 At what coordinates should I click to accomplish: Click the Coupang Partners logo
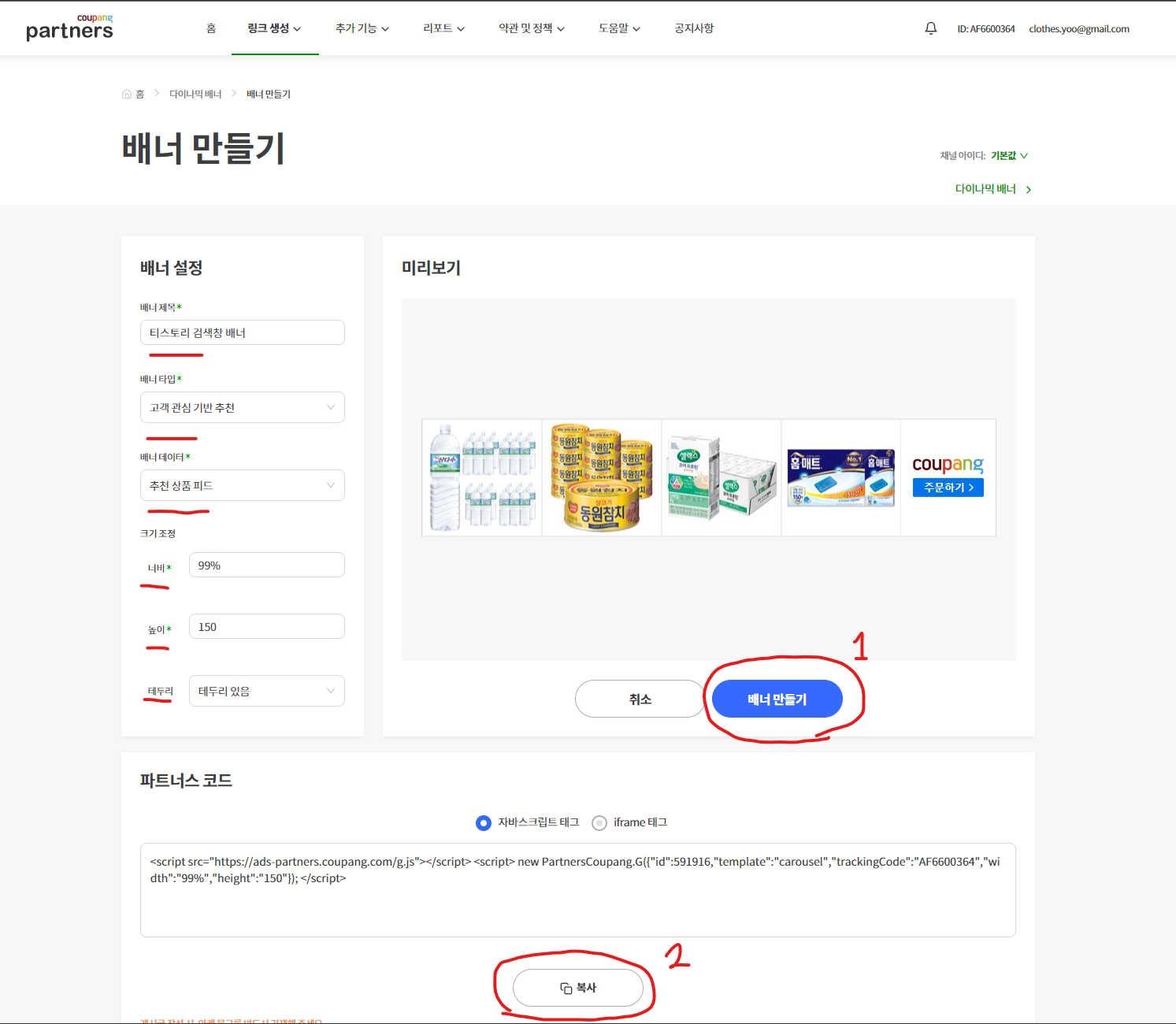(x=69, y=28)
